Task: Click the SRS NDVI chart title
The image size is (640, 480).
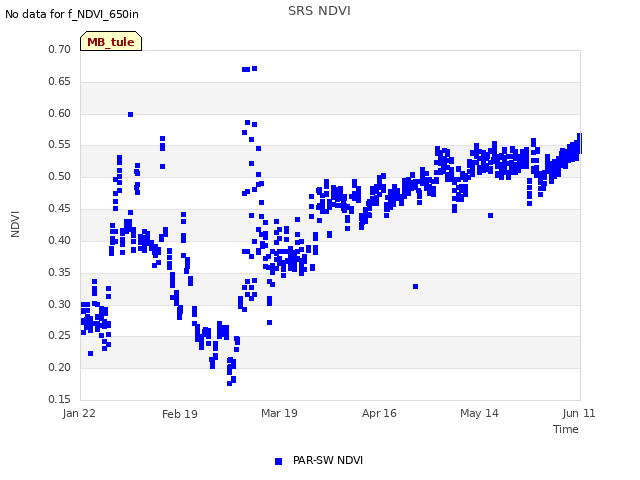Action: point(319,11)
